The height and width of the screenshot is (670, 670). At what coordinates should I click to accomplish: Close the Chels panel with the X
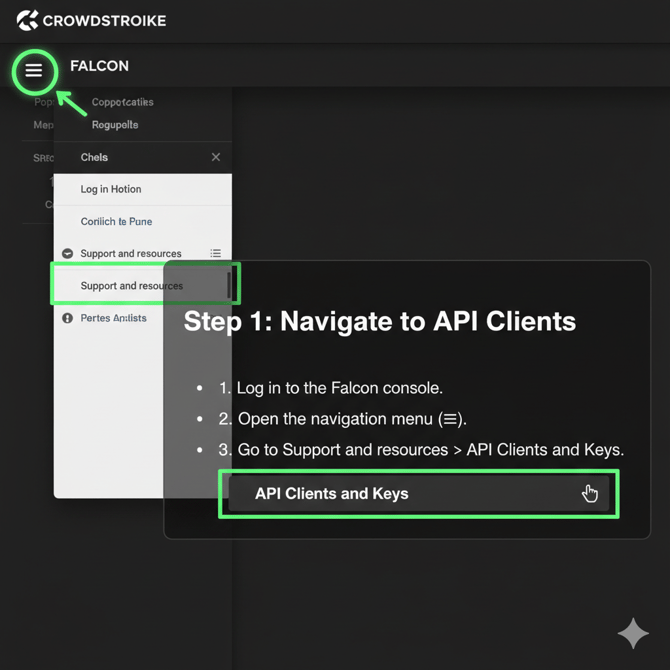[215, 157]
